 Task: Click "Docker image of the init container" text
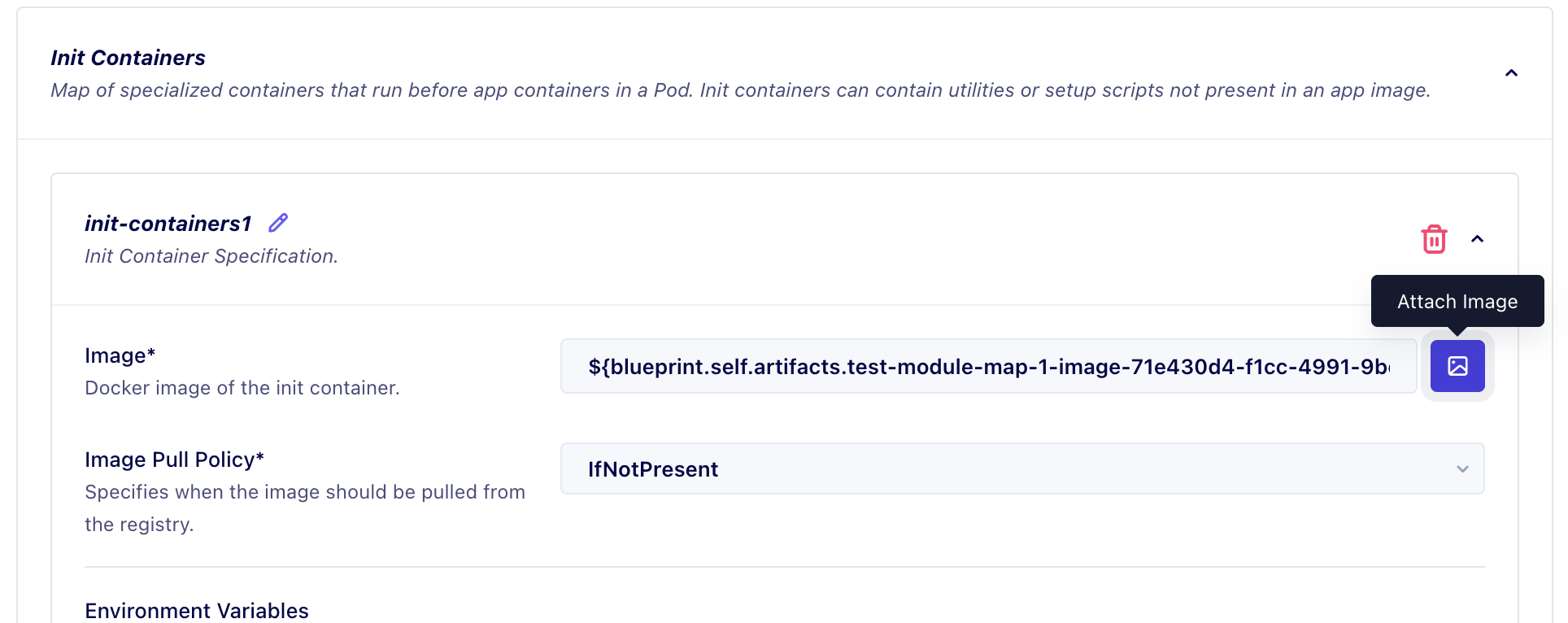[x=242, y=388]
